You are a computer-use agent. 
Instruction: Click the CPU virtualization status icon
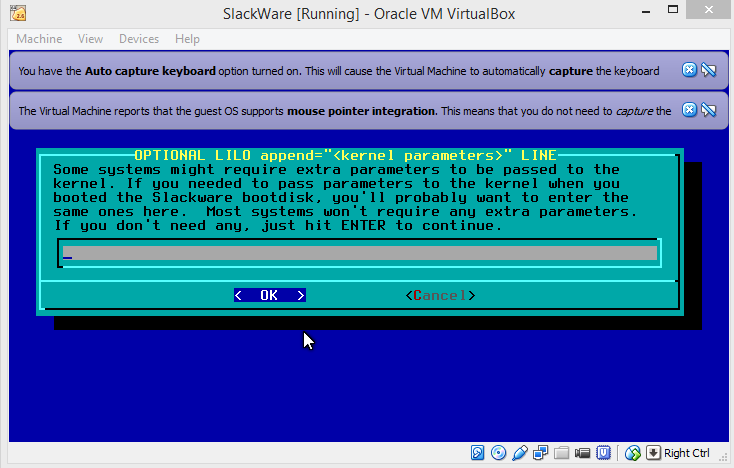tap(603, 453)
